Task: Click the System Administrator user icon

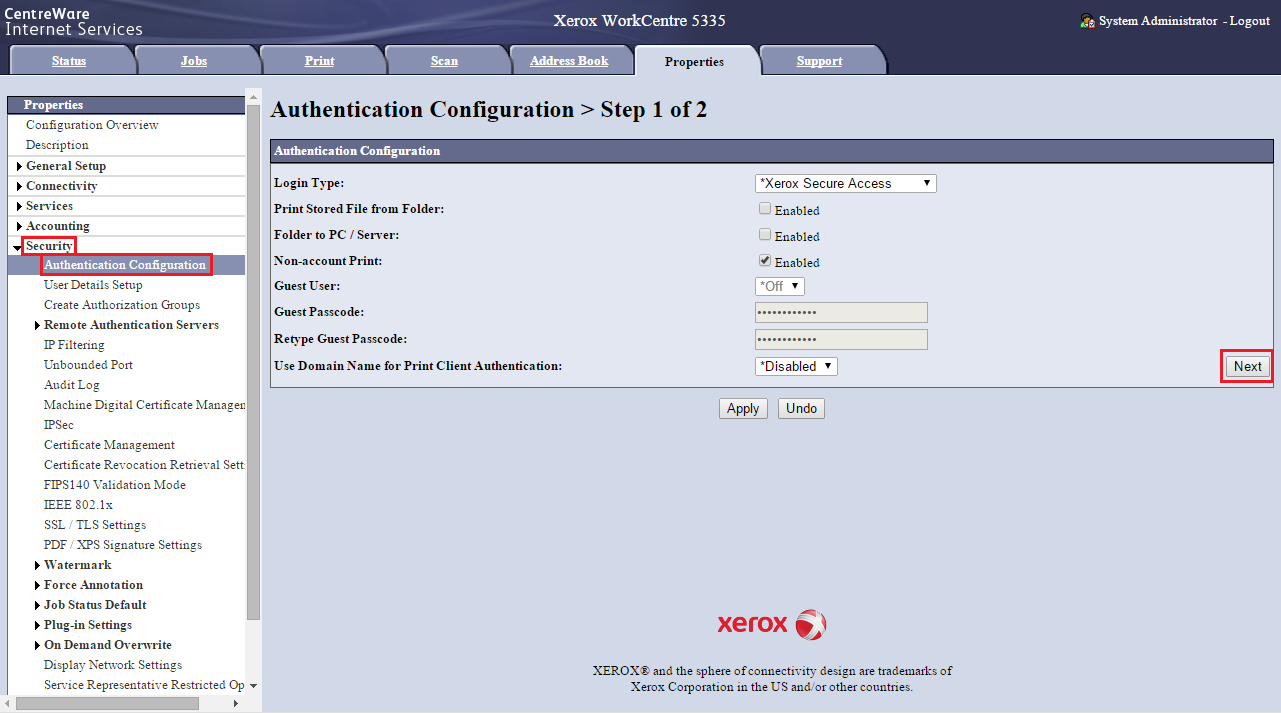Action: (x=1087, y=21)
